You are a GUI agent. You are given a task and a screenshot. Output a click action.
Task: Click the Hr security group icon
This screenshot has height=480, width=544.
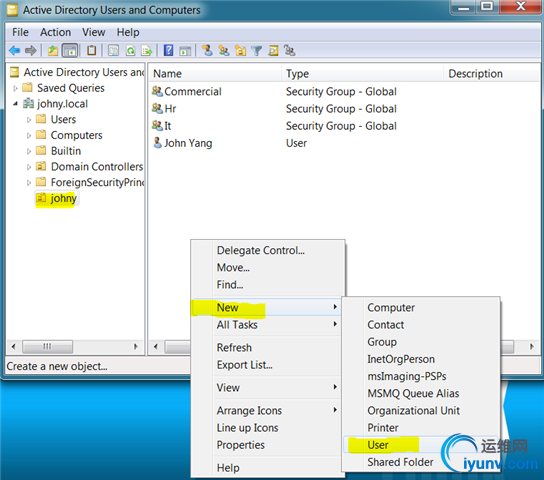pos(157,109)
